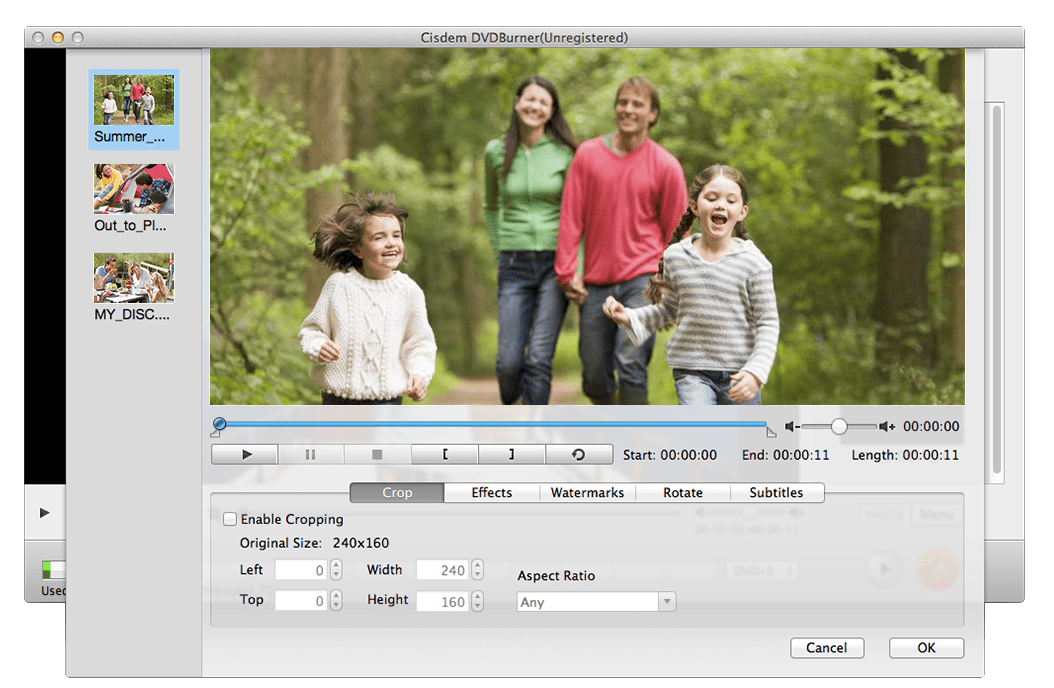This screenshot has height=688, width=1054.
Task: Set trim start with left bracket button
Action: point(444,455)
